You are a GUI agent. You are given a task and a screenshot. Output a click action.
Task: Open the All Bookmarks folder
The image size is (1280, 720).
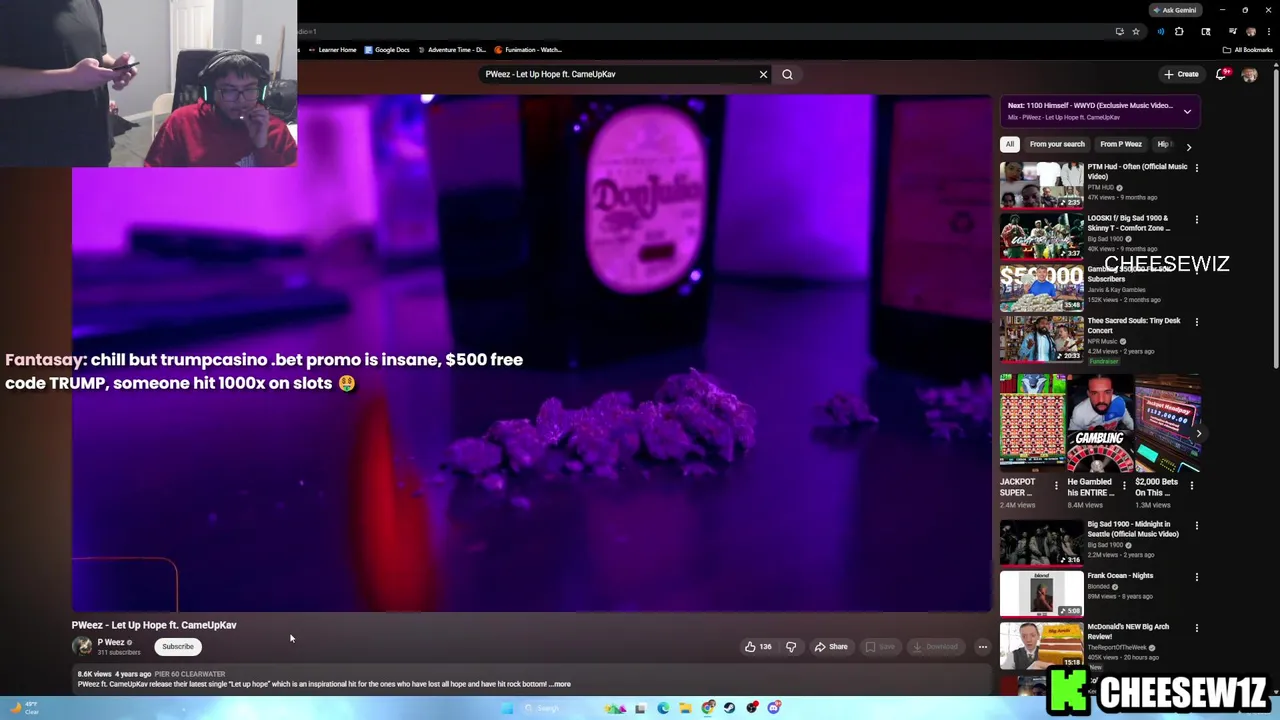pyautogui.click(x=1247, y=50)
